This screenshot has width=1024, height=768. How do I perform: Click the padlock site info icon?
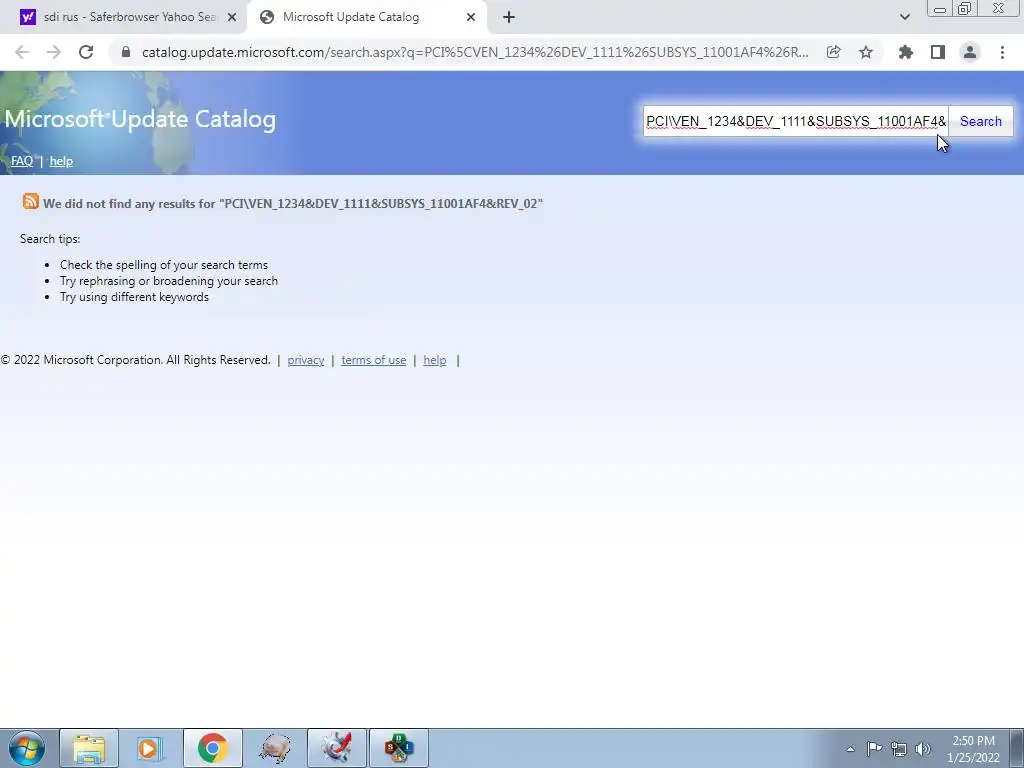coord(126,52)
